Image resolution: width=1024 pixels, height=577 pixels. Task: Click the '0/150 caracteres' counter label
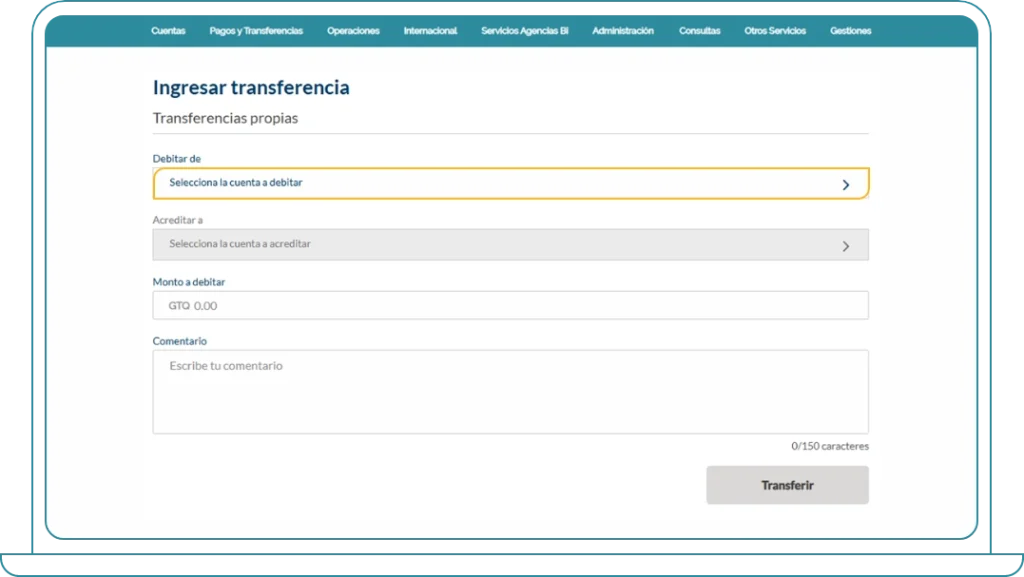click(830, 446)
